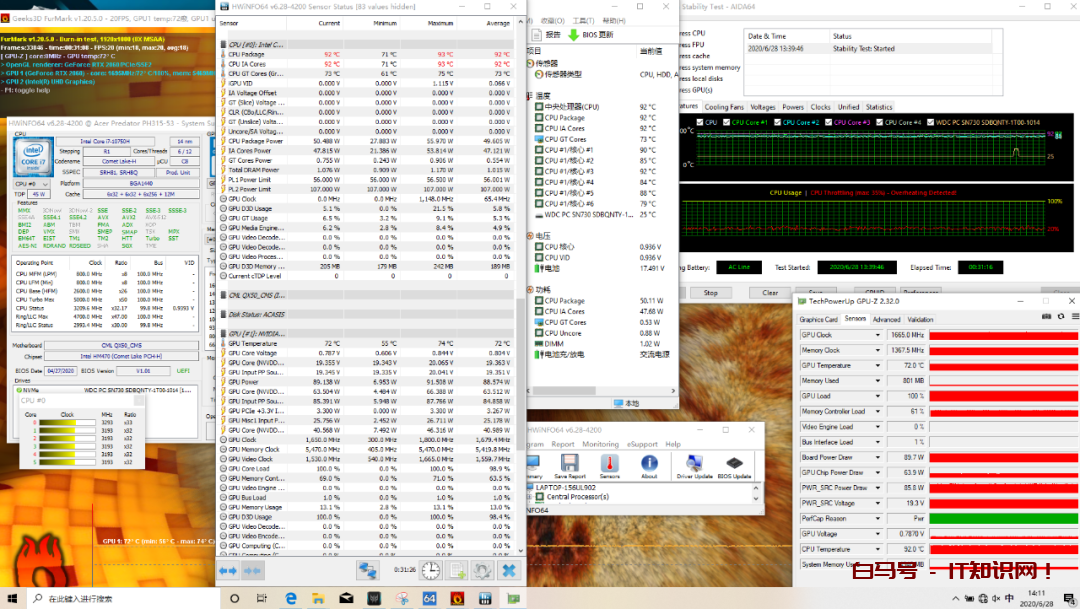This screenshot has height=609, width=1080.
Task: Click the green BIOS update arrow in AIDA64
Action: coord(573,34)
